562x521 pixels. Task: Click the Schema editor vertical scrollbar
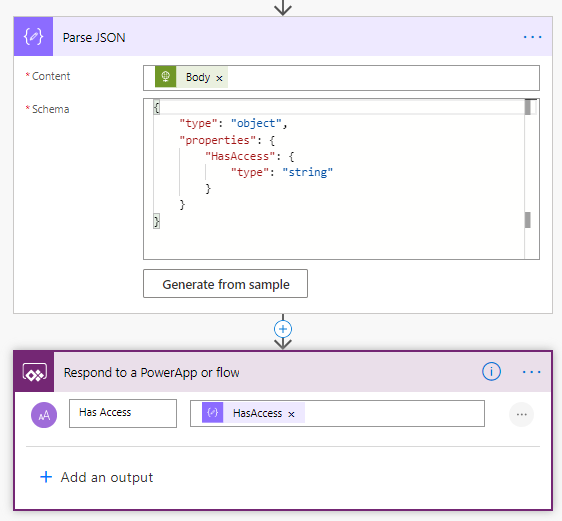(x=528, y=178)
